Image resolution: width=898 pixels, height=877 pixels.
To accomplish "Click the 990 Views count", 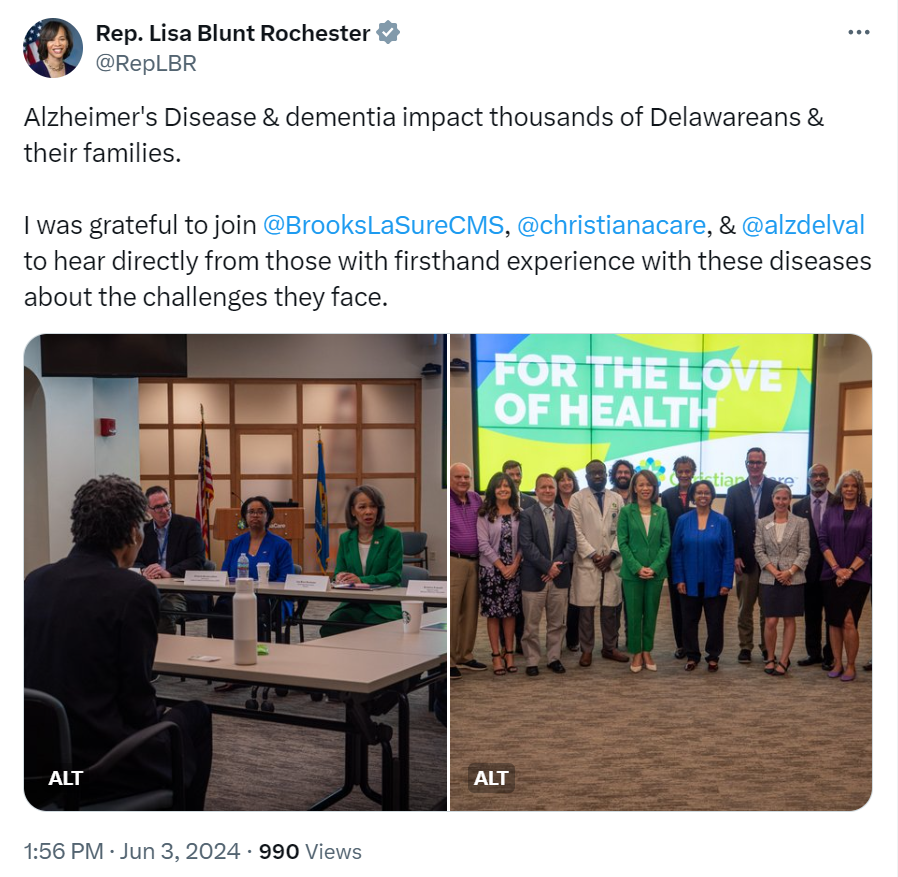I will [x=310, y=851].
